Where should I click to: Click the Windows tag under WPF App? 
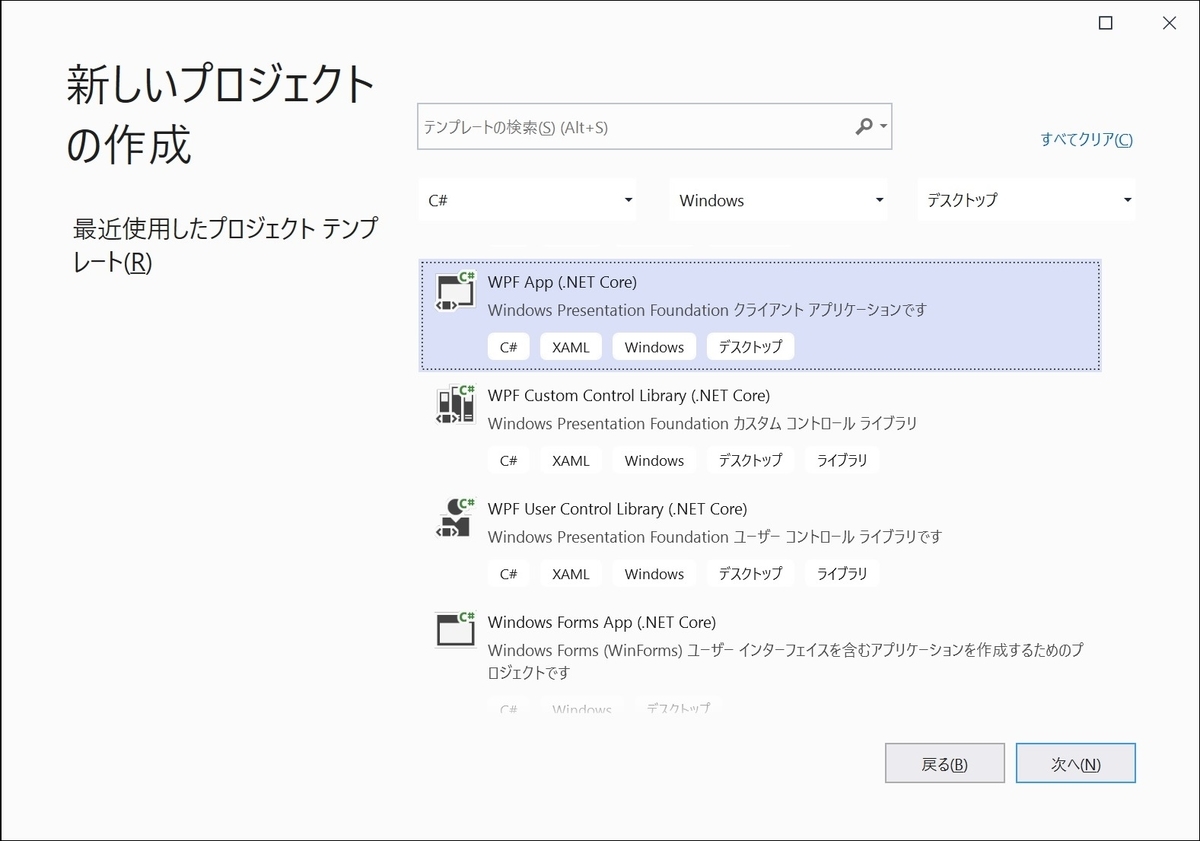click(x=654, y=347)
